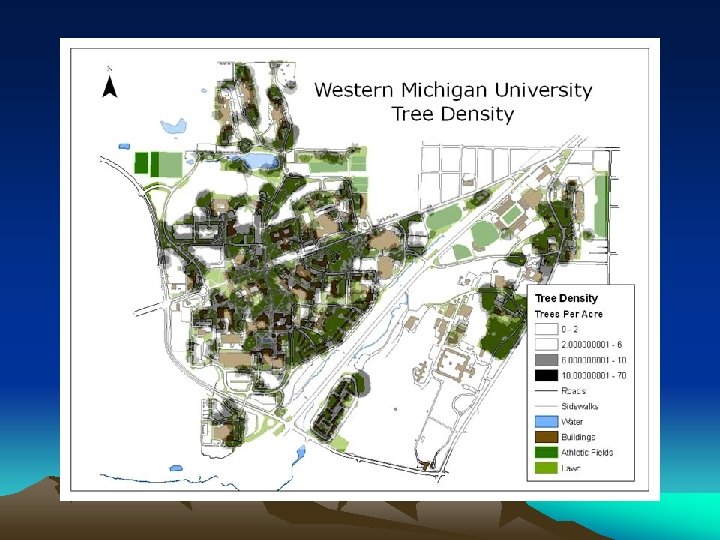Click the black 10.00000001 - 70 legend swatch
The image size is (720, 540).
point(546,375)
